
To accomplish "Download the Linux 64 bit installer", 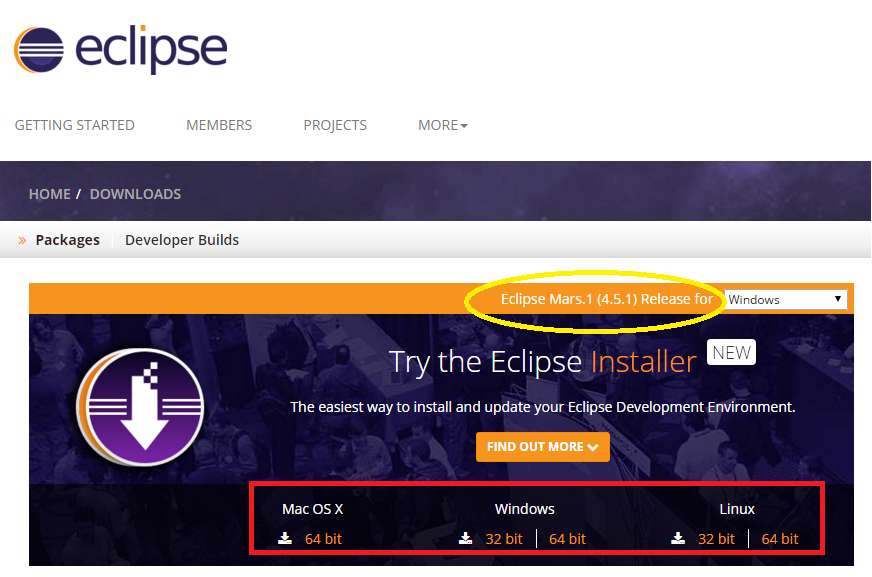I will coord(780,539).
